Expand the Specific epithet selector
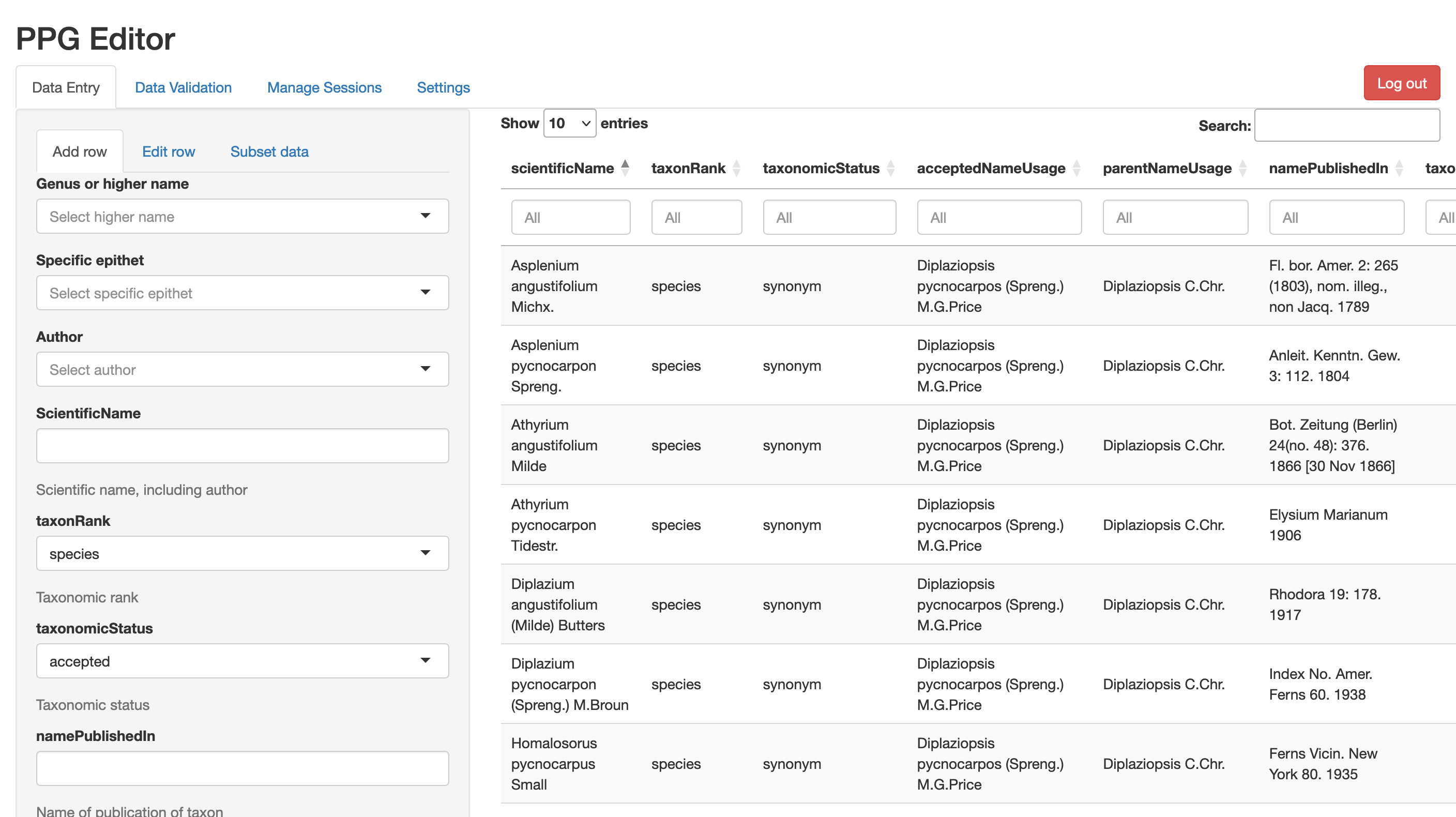 pyautogui.click(x=242, y=293)
